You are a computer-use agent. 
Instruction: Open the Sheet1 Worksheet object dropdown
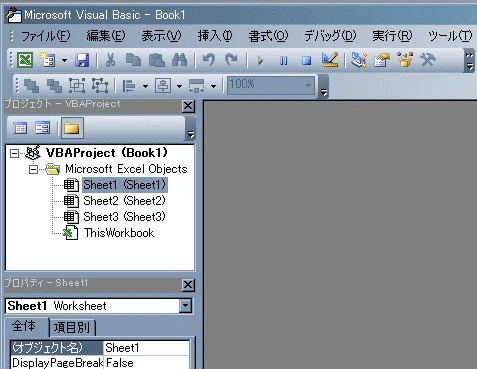coord(185,306)
